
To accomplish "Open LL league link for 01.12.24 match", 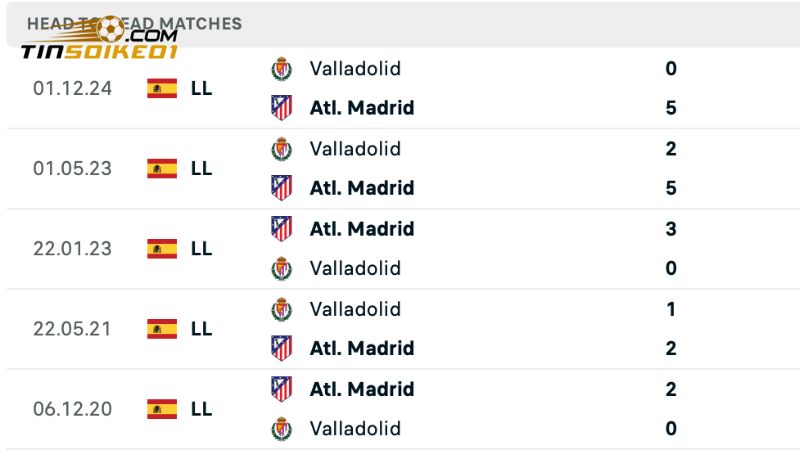I will point(201,88).
